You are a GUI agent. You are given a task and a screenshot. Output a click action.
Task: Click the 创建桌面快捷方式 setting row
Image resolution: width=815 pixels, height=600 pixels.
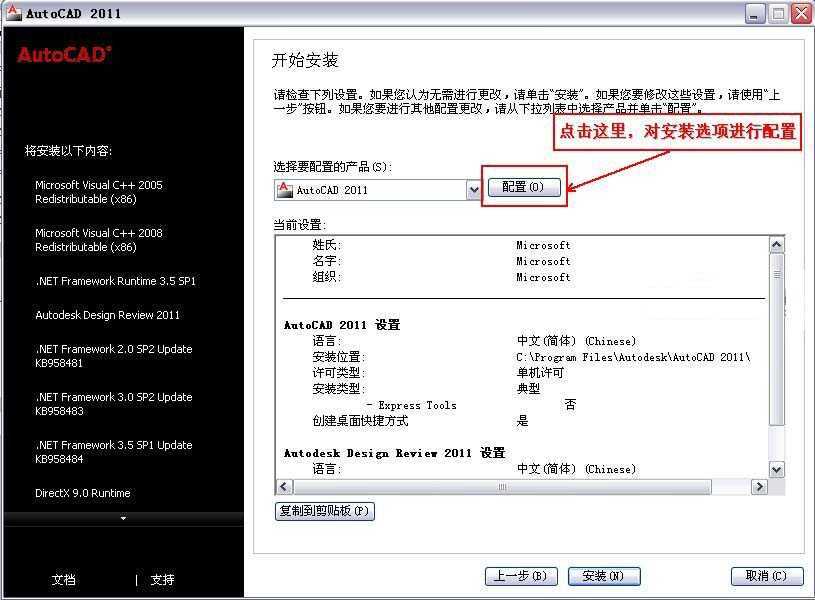click(420, 421)
